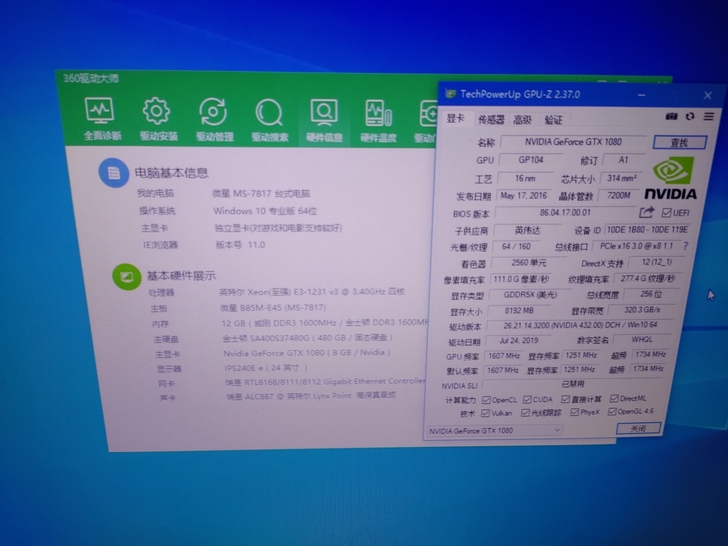This screenshot has width=728, height=546.
Task: Select 硬件信息 toolbar icon
Action: pyautogui.click(x=324, y=121)
